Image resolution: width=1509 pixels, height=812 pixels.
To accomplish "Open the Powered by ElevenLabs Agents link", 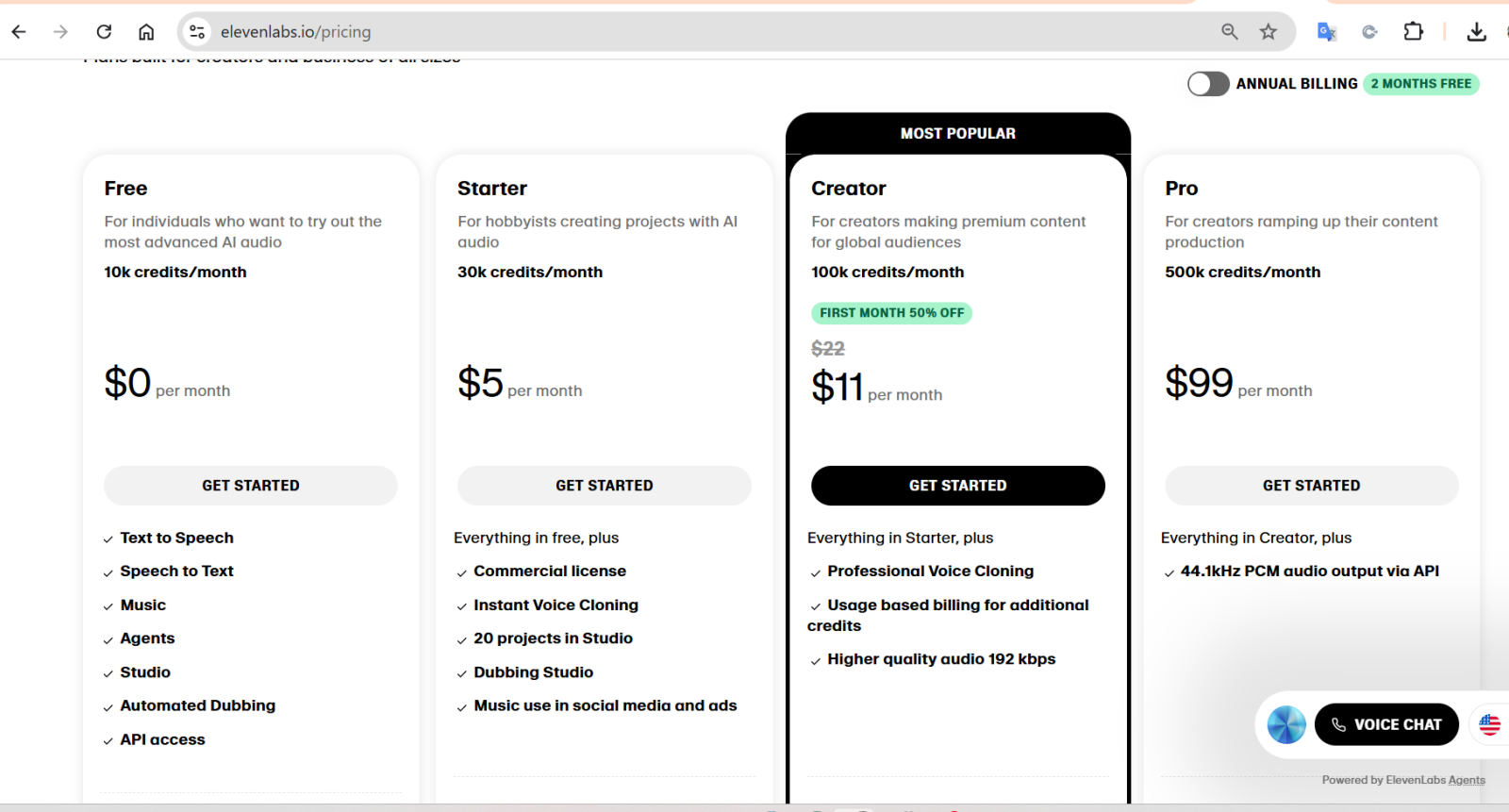I will pyautogui.click(x=1403, y=780).
